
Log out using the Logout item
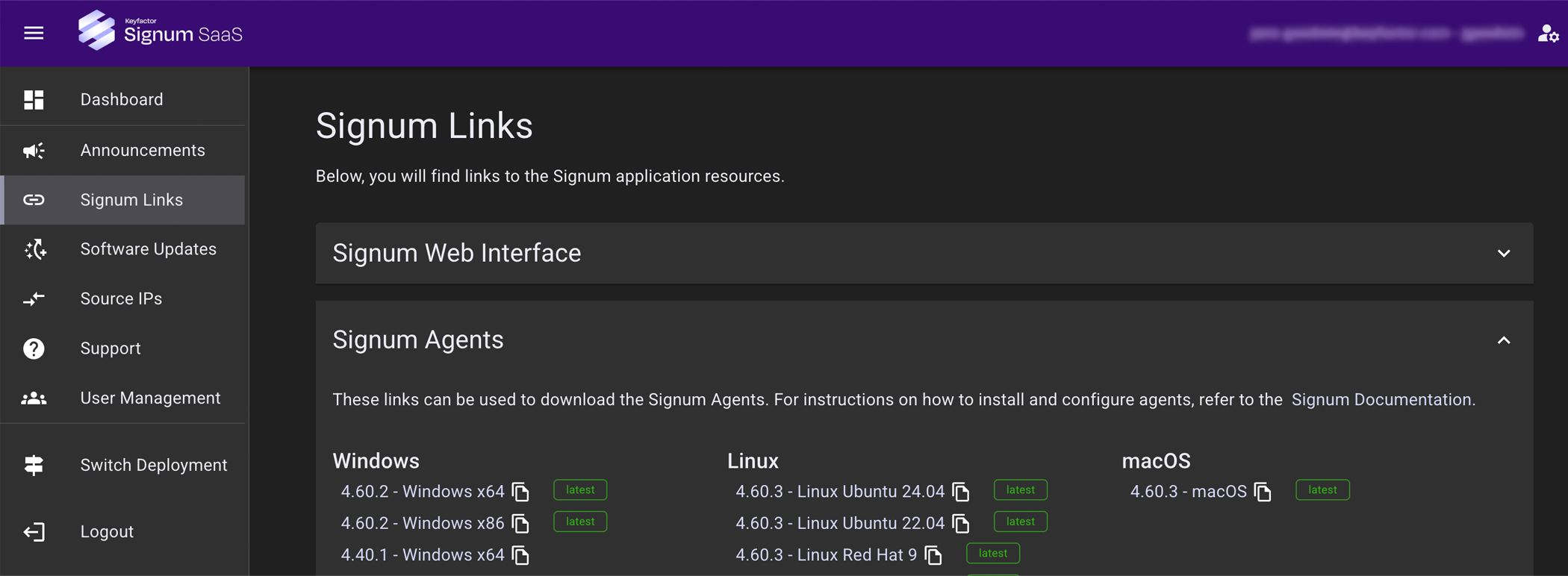coord(107,532)
